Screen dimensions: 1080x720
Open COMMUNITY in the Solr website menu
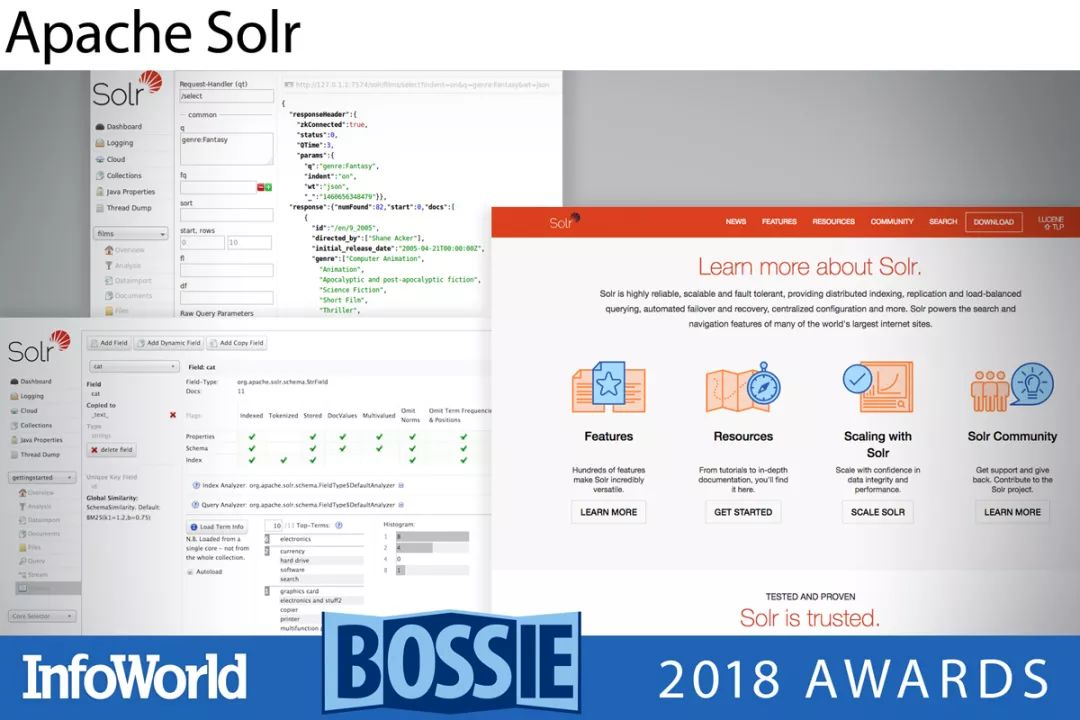(x=892, y=222)
